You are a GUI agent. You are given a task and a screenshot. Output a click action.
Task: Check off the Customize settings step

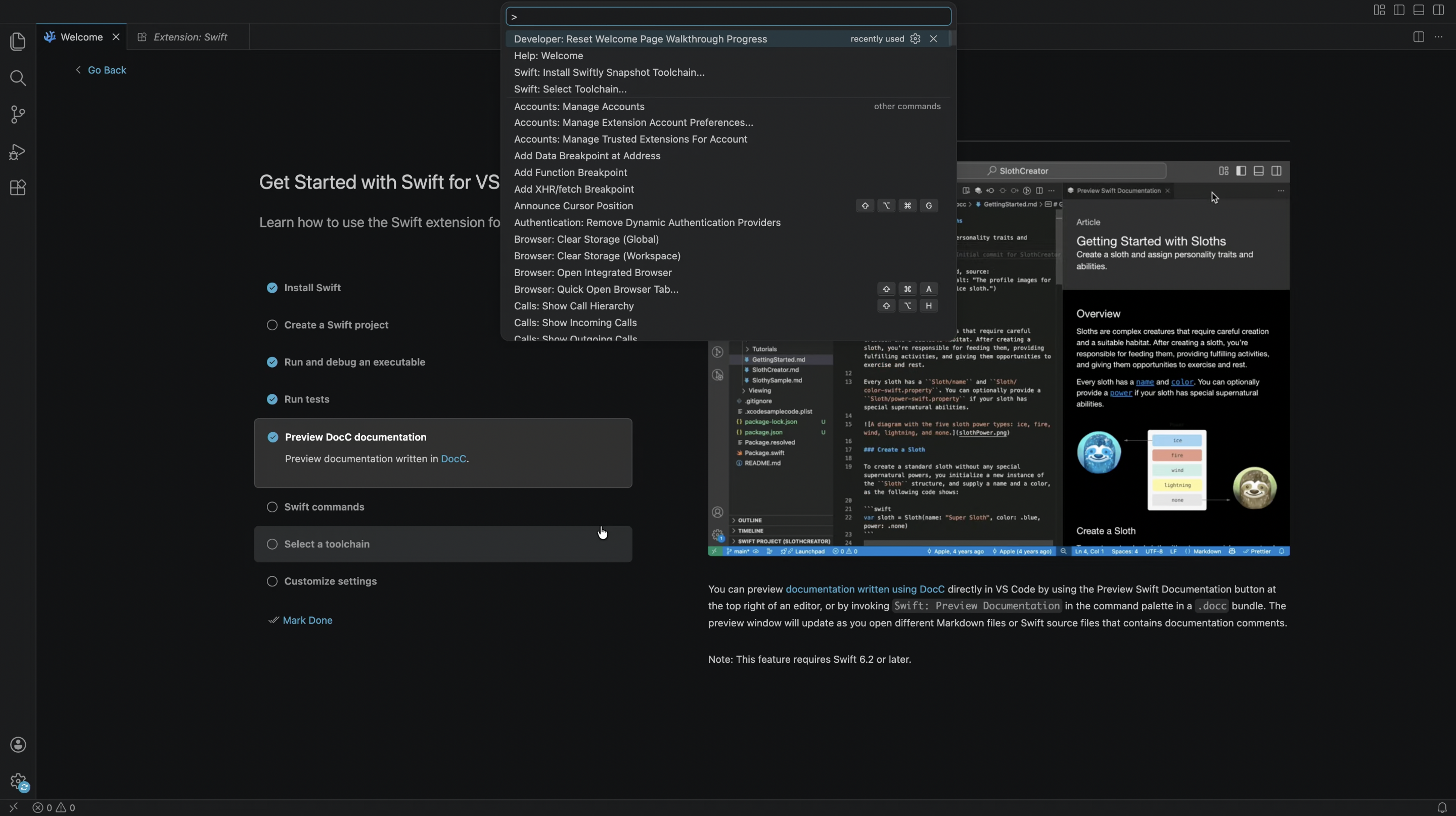[x=272, y=581]
